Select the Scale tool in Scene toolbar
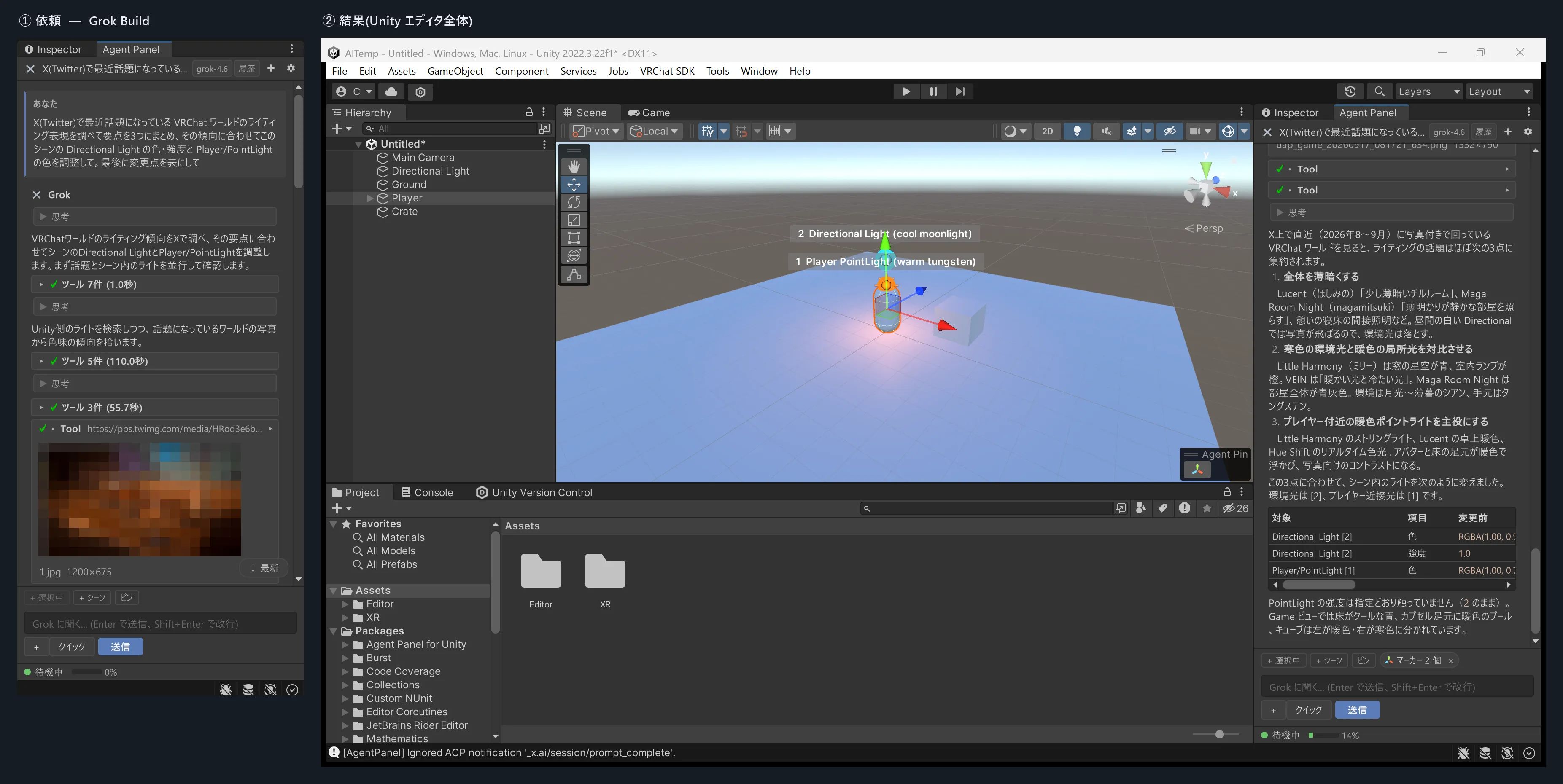1563x784 pixels. coord(574,220)
